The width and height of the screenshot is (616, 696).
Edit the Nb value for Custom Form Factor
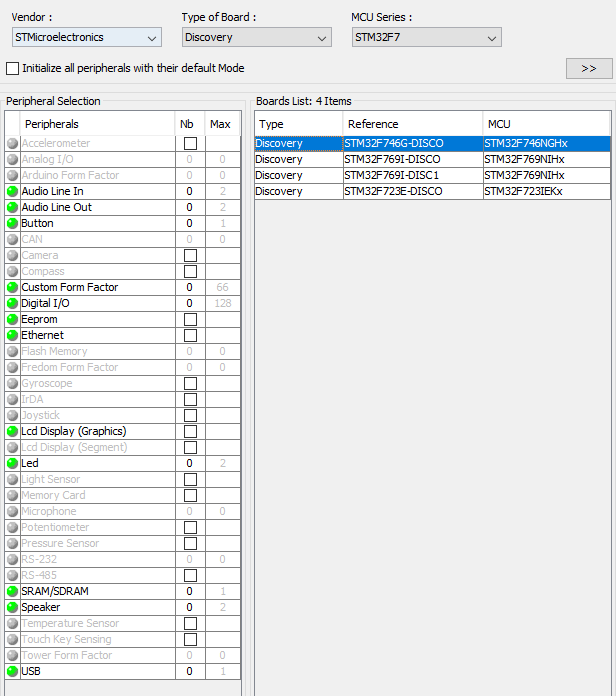coord(190,287)
